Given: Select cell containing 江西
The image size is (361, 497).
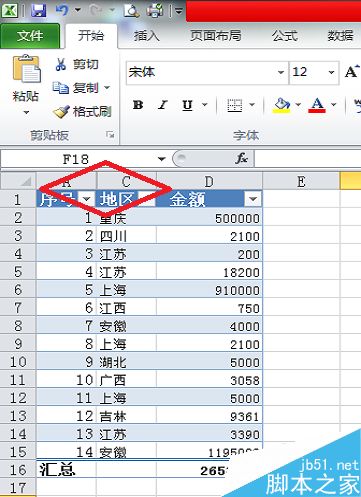Looking at the screenshot, I should pos(126,308).
